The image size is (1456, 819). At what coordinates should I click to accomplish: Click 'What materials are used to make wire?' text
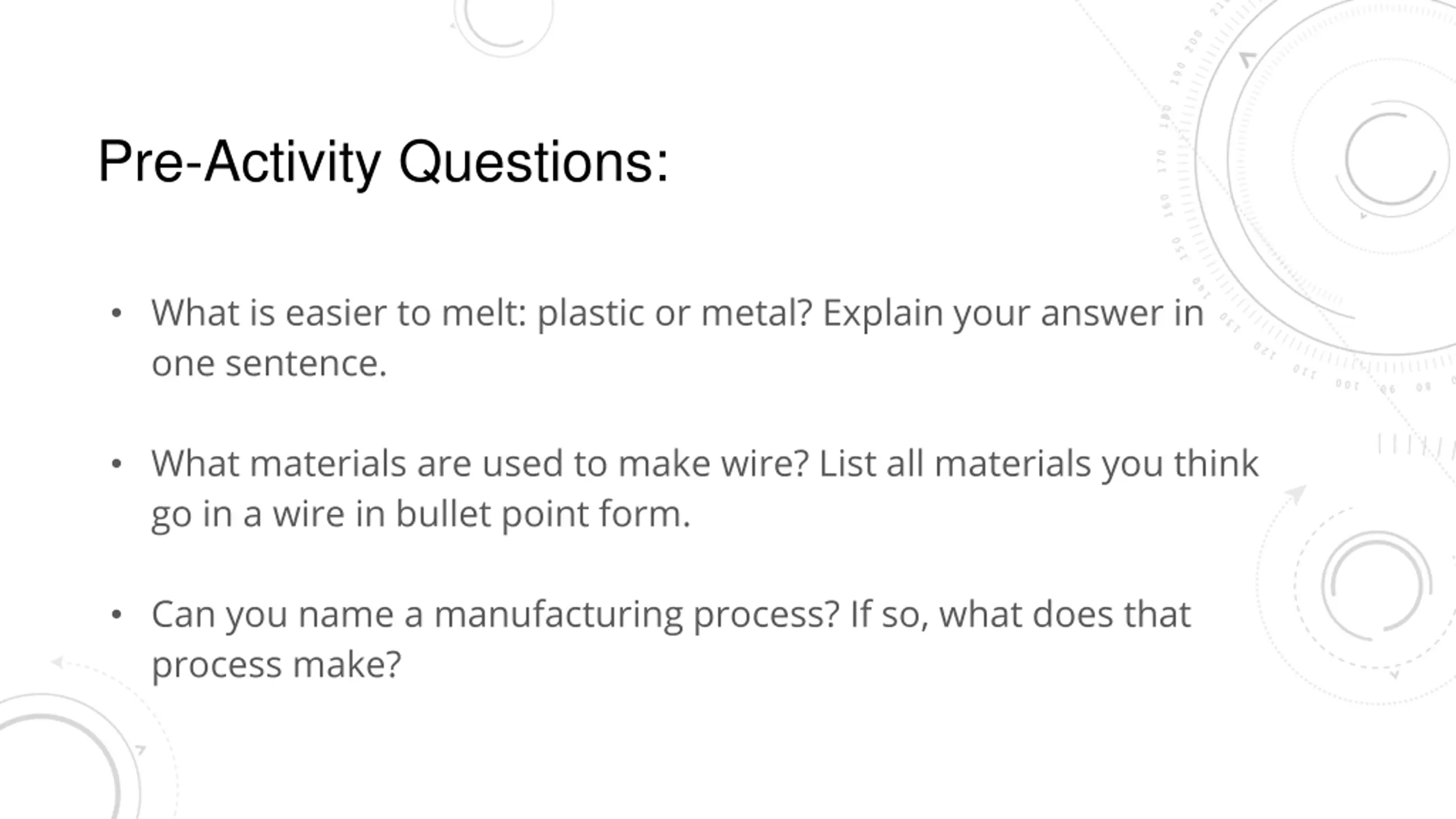tap(479, 464)
